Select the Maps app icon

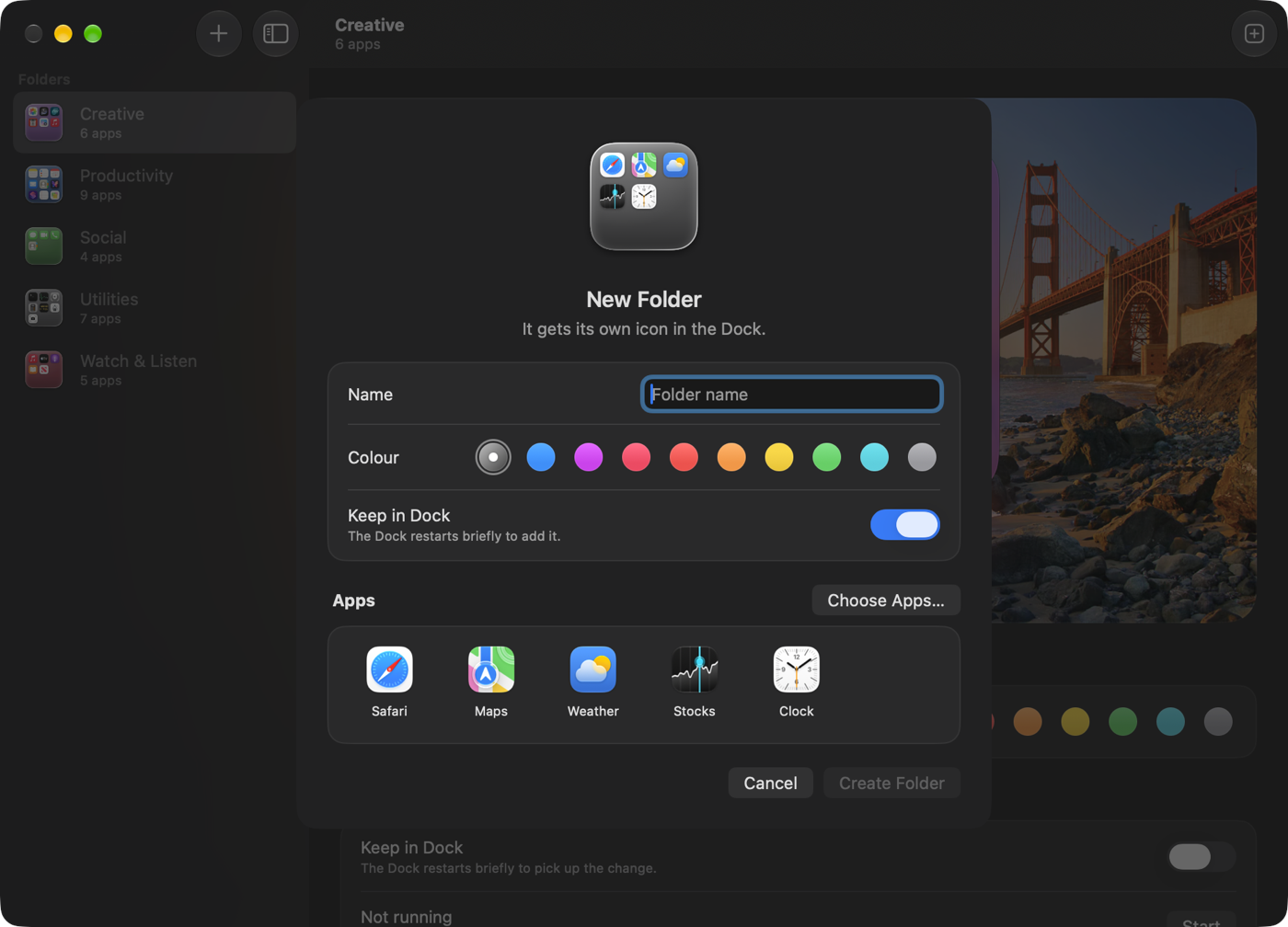491,669
